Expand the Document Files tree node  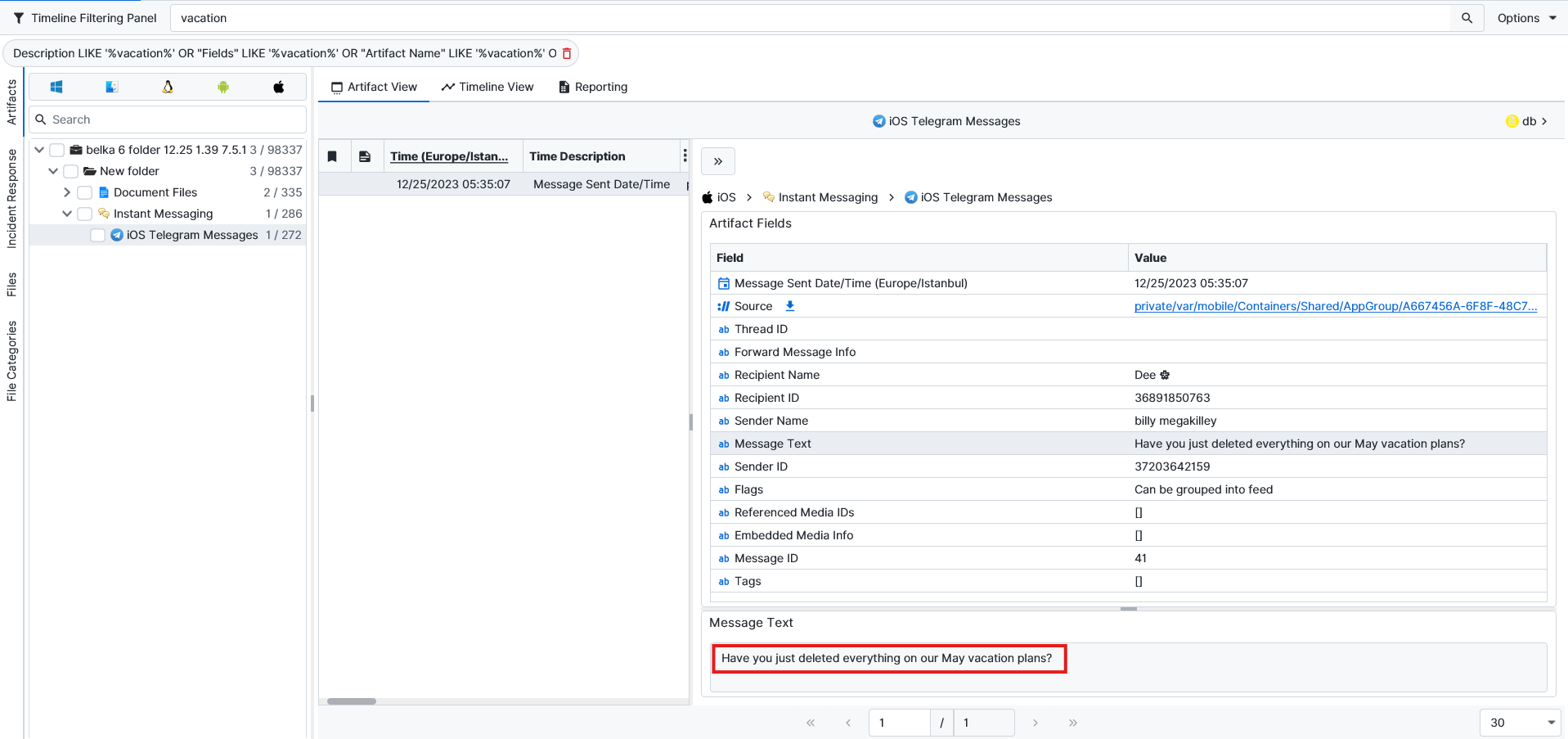point(67,192)
